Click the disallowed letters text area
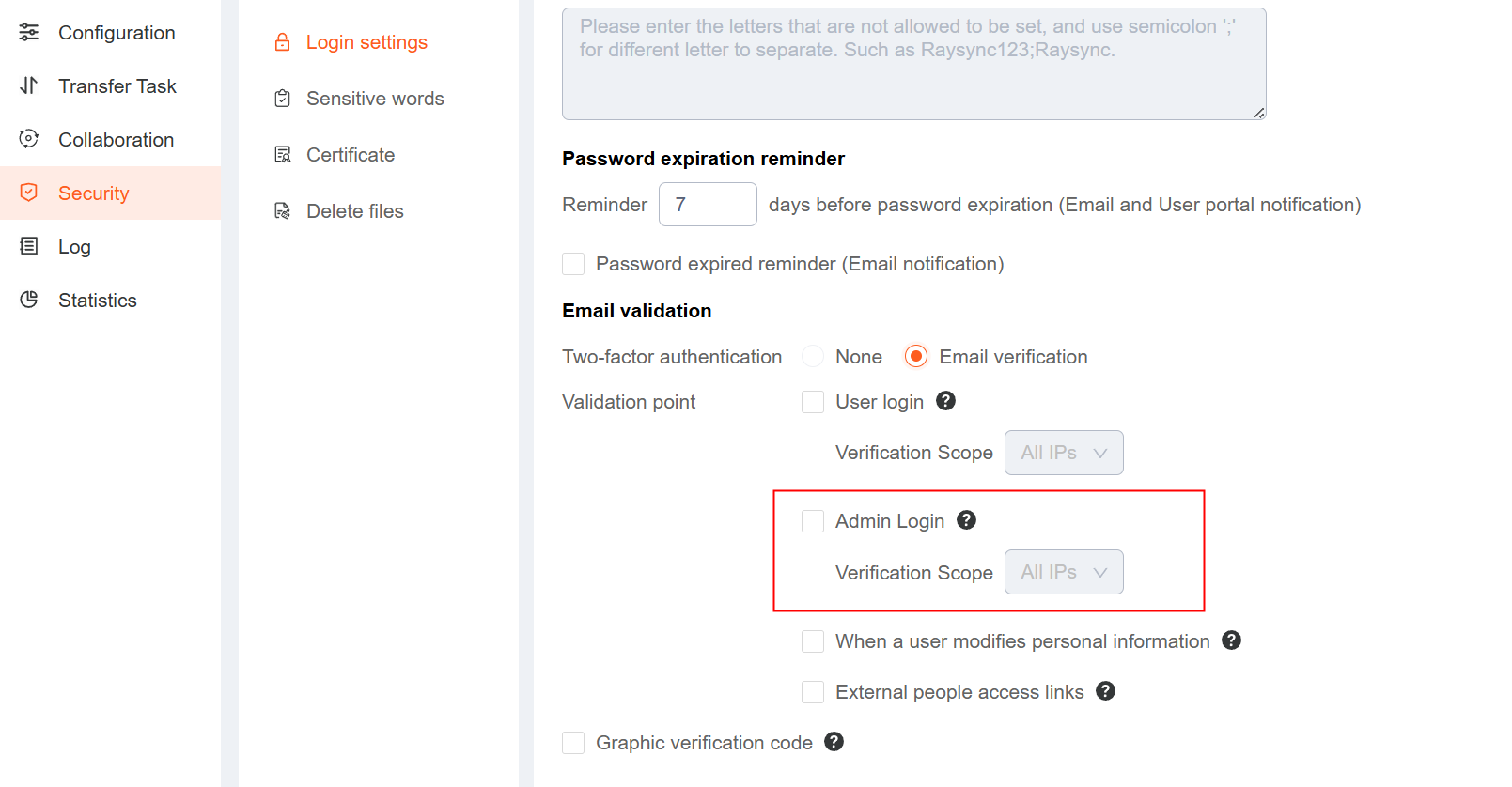This screenshot has height=787, width=1512. (914, 64)
